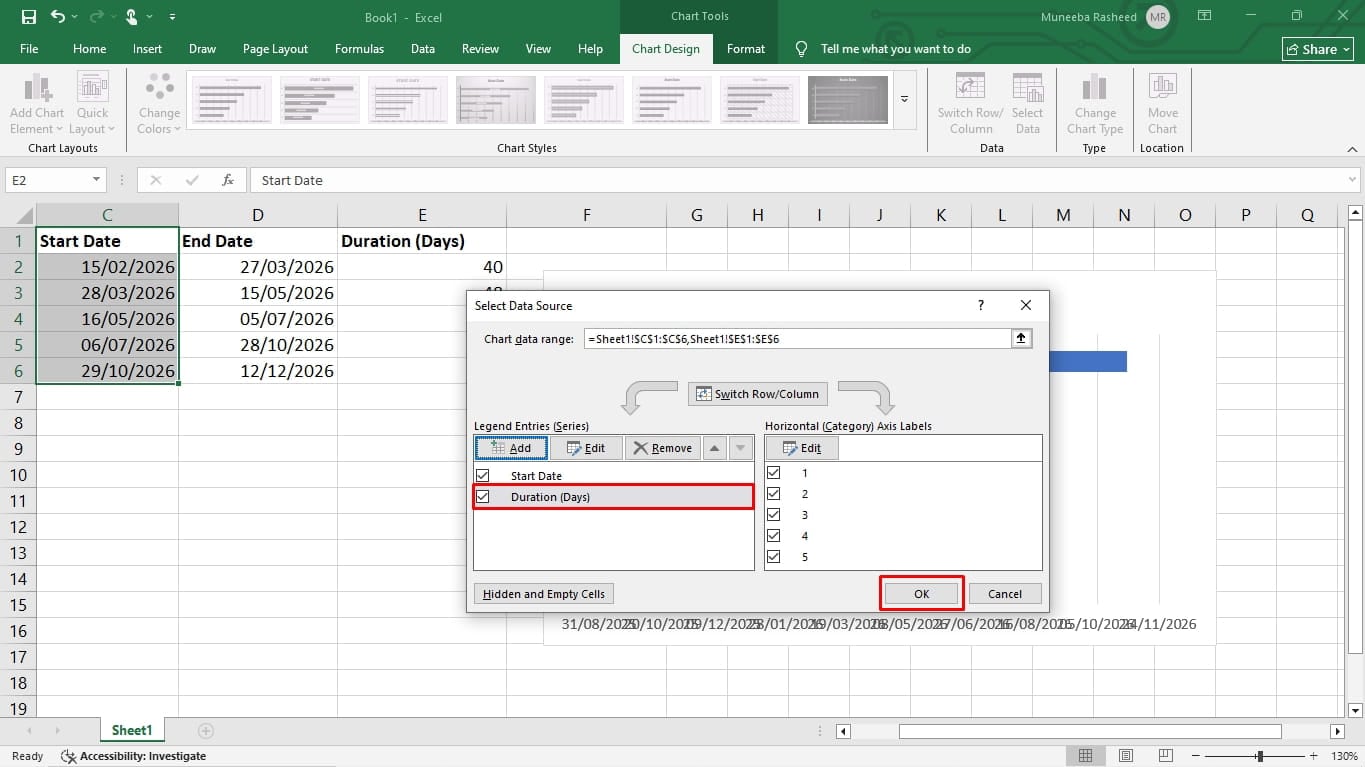Open the File menu

tap(29, 48)
